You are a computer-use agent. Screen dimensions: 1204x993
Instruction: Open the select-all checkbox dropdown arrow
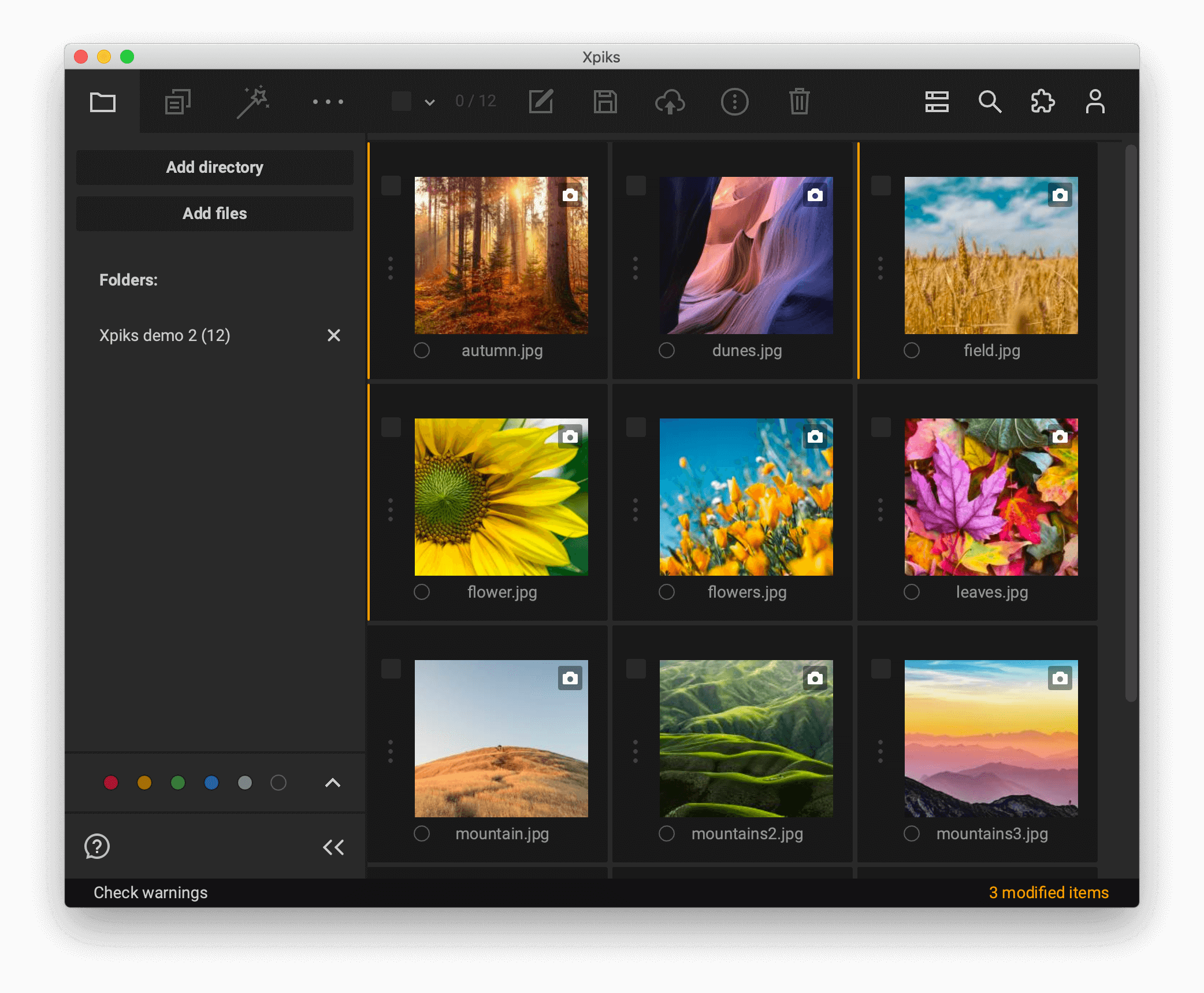tap(429, 102)
